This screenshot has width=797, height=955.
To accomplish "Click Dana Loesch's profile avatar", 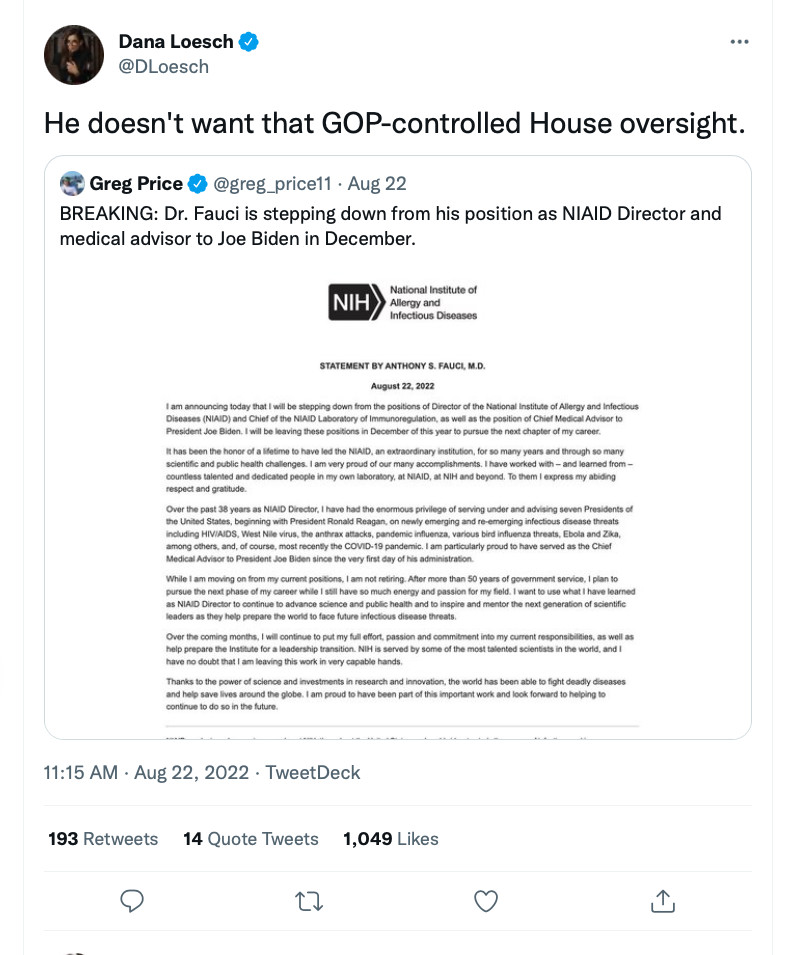I will 74,55.
